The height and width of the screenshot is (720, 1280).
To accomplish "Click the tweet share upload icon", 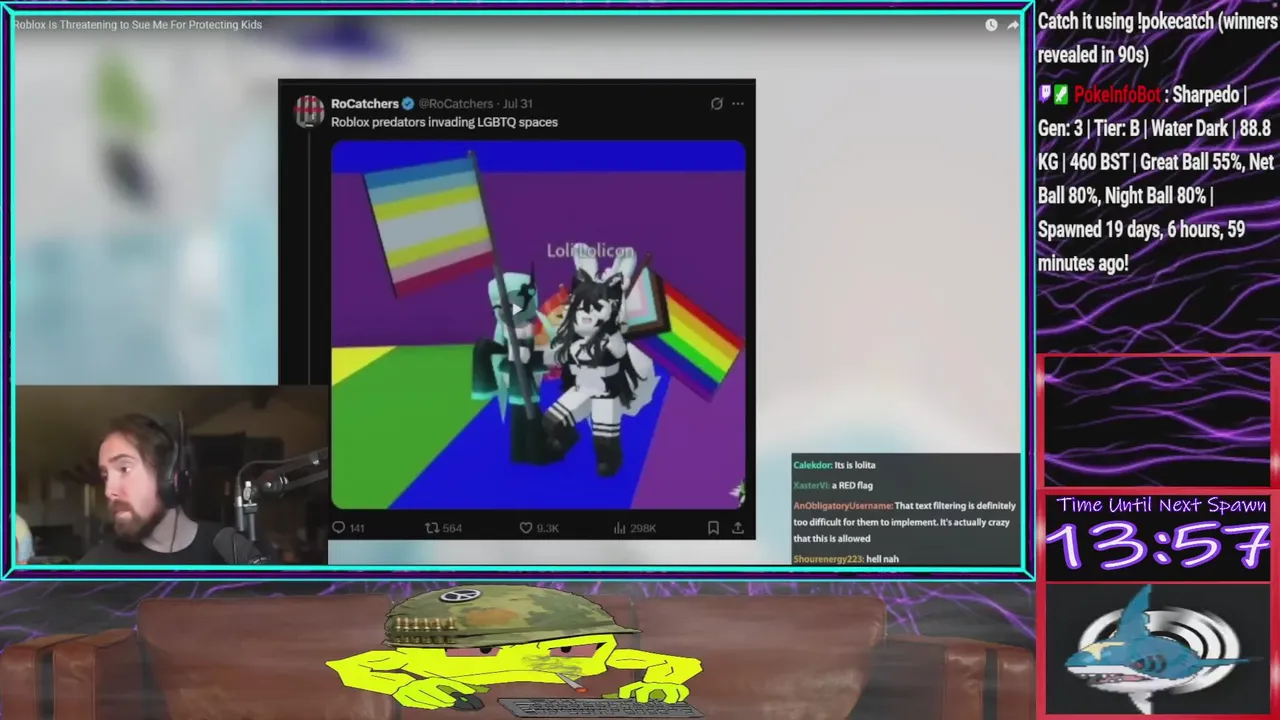I will pos(738,528).
